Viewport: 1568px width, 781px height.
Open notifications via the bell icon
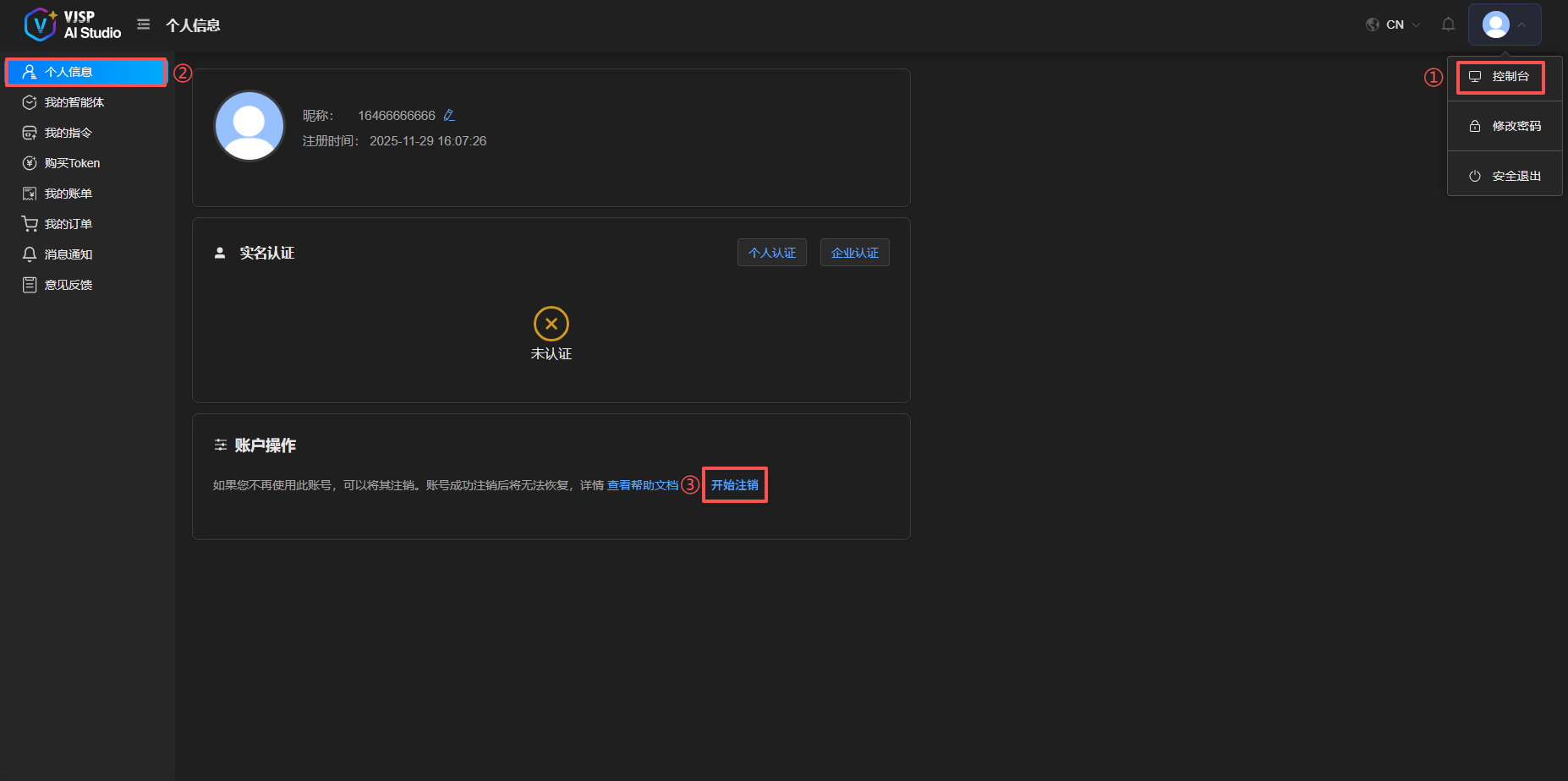(x=1448, y=25)
